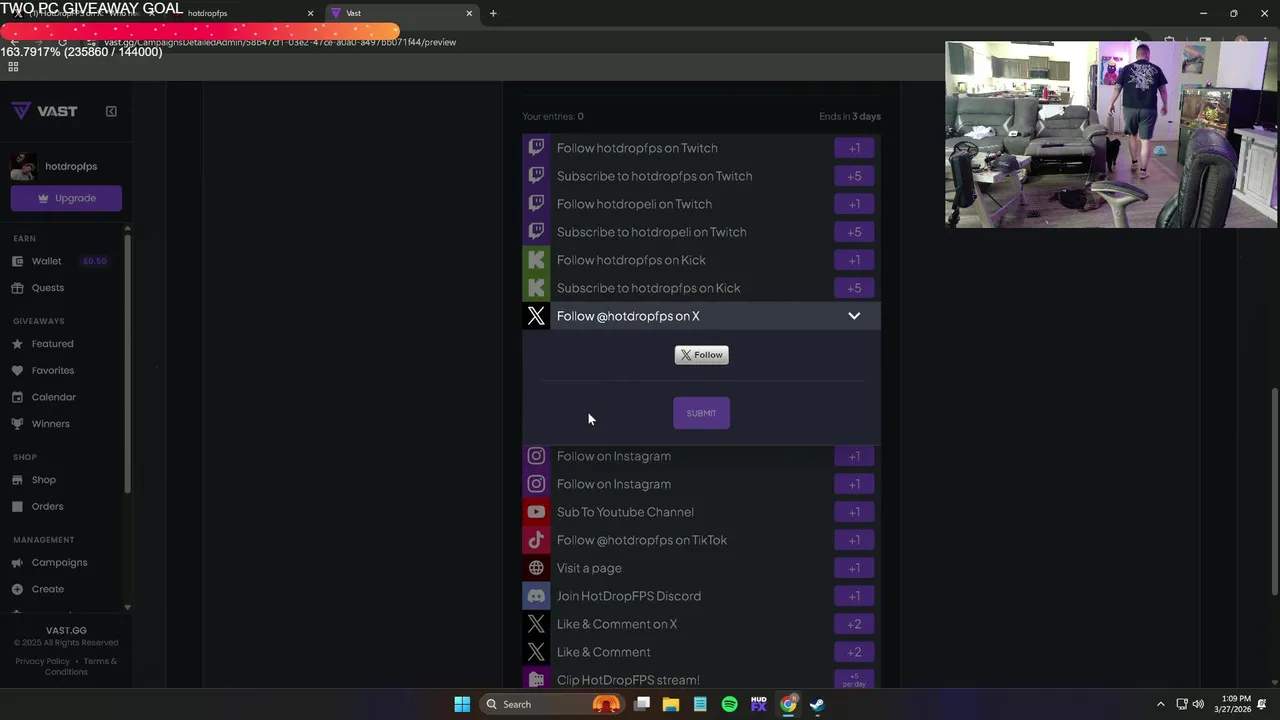
Task: Open HUD FX from taskbar
Action: click(x=758, y=704)
